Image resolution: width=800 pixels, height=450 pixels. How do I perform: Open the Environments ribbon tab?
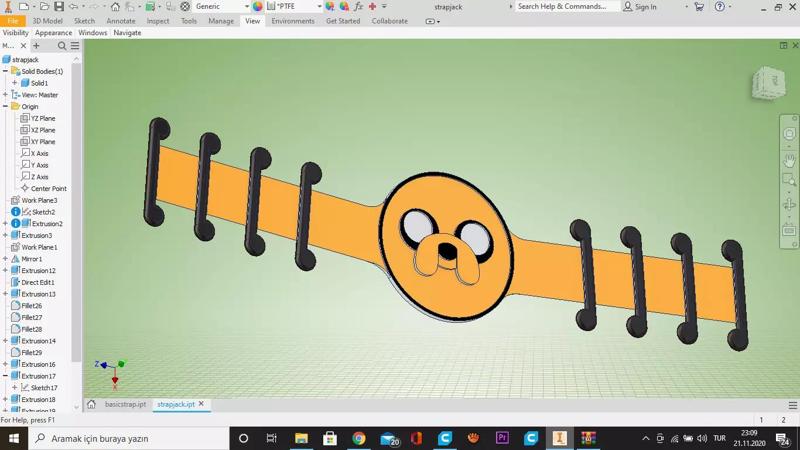pos(293,21)
